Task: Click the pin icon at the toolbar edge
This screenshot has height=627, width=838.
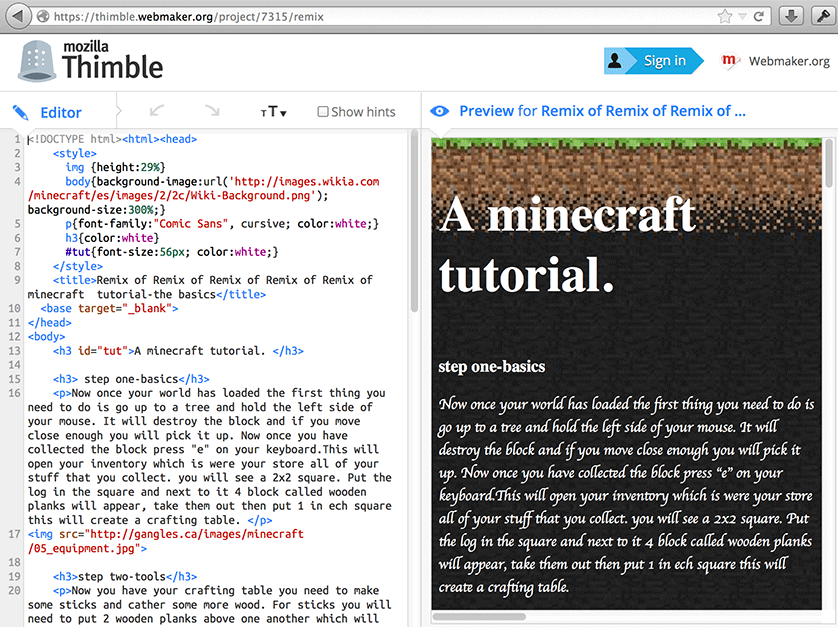Action: (x=823, y=16)
